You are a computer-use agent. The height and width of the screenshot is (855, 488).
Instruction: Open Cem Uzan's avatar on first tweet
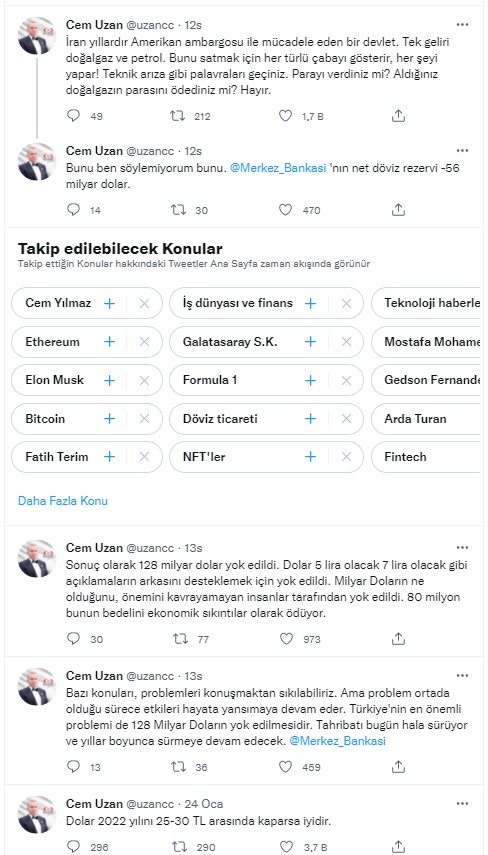(37, 35)
